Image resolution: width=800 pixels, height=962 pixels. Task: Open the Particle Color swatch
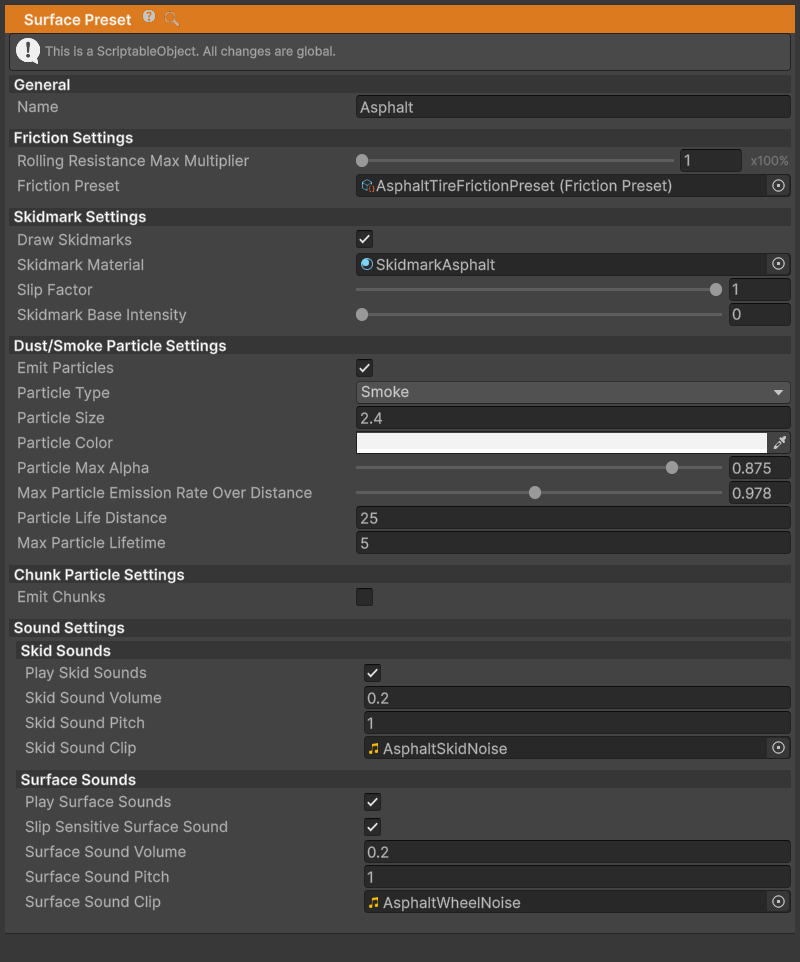click(561, 443)
